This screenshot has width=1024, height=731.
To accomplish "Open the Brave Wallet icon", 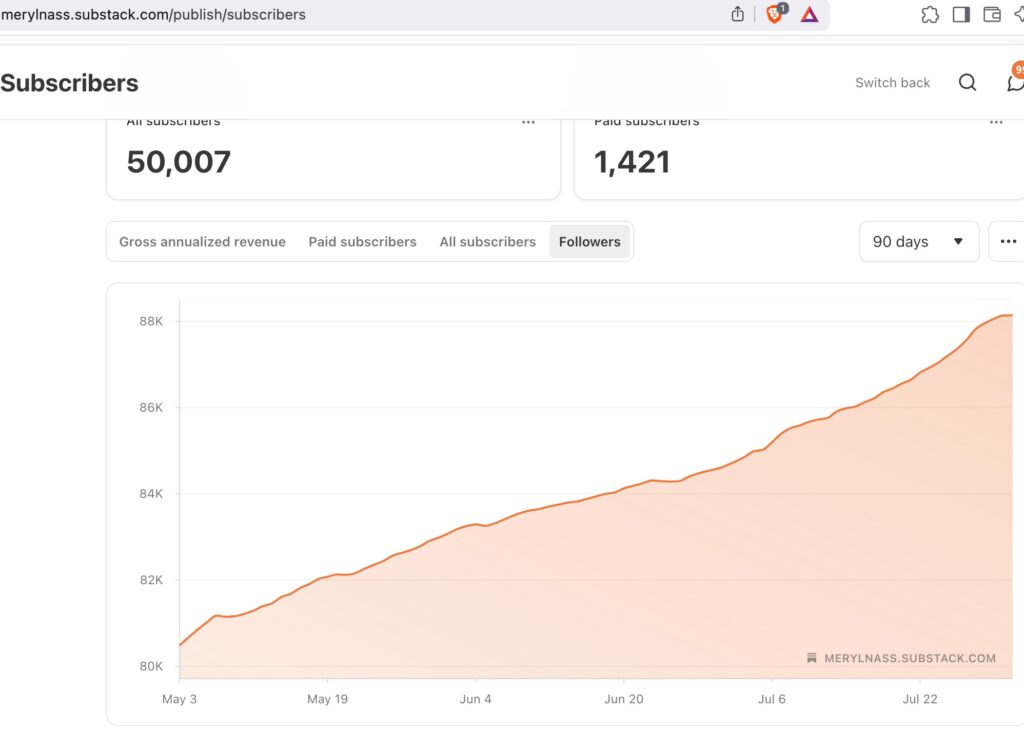I will click(992, 15).
